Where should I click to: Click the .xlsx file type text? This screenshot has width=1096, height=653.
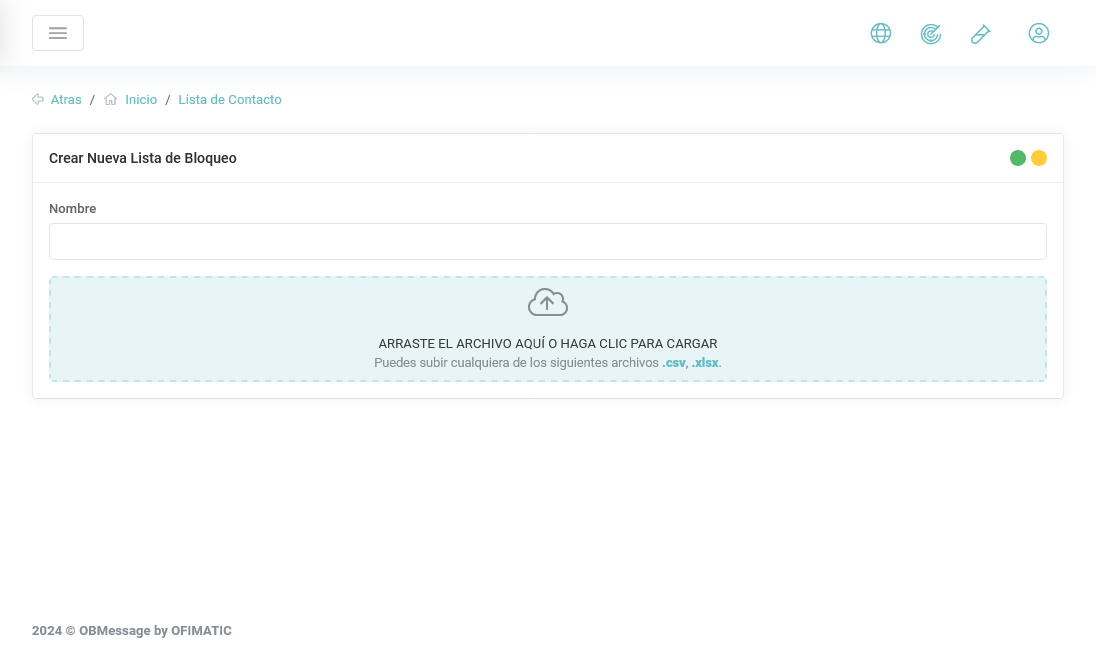(x=705, y=363)
